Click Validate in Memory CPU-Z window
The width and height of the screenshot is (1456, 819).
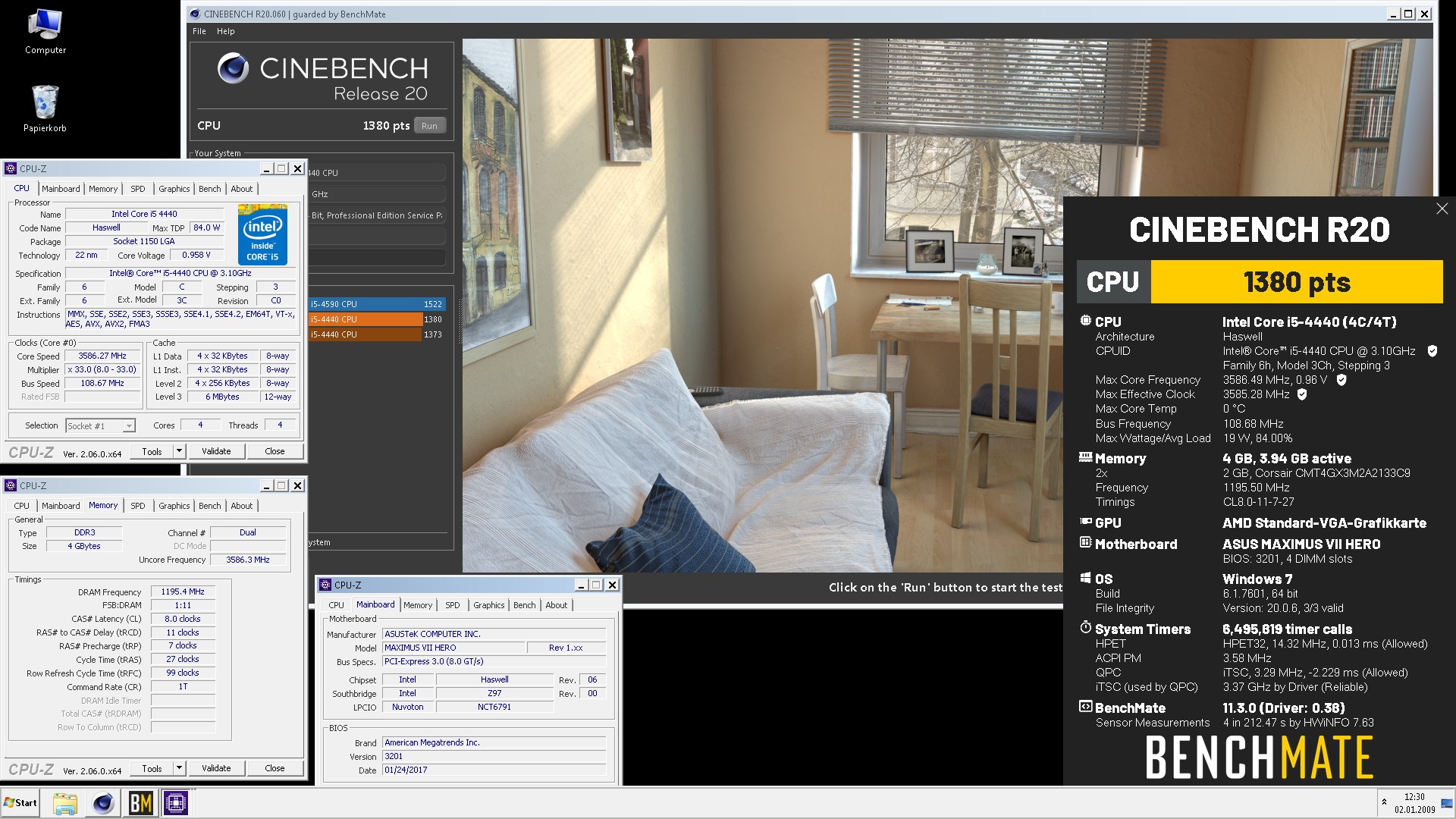pyautogui.click(x=216, y=768)
